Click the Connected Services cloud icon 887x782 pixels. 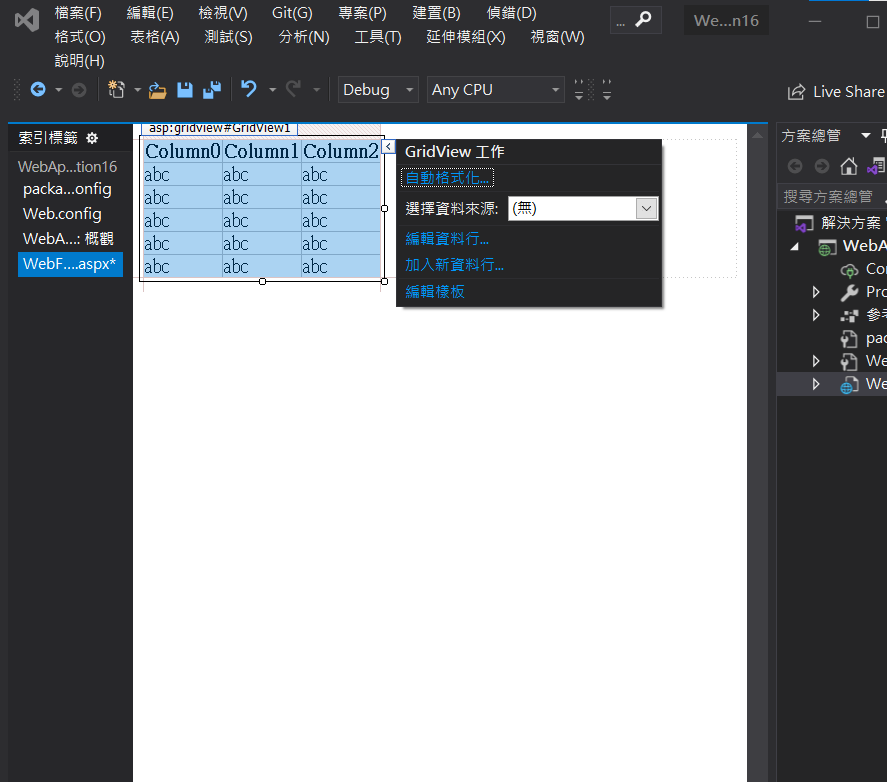coord(849,270)
